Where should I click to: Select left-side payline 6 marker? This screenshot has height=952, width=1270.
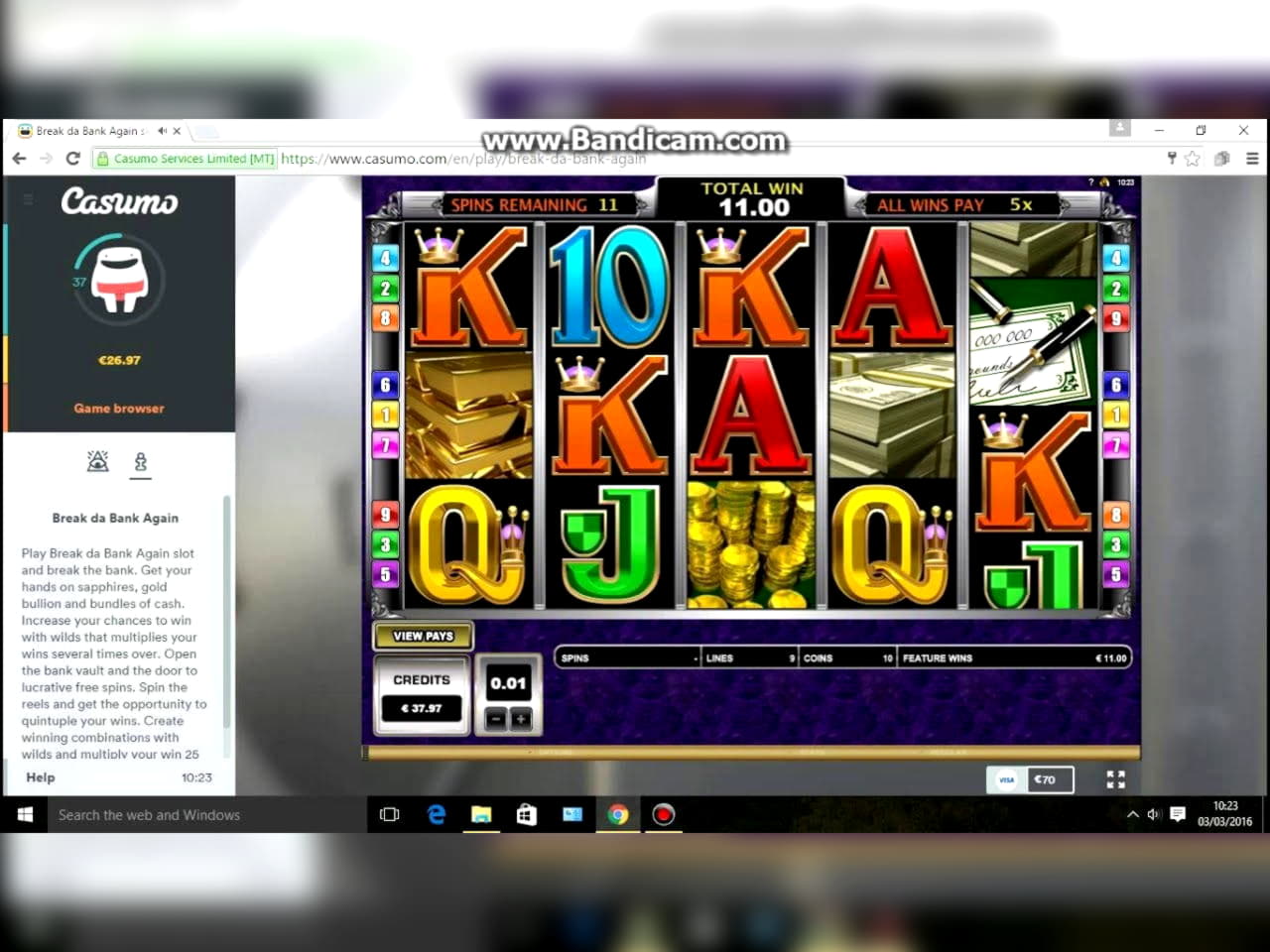(386, 385)
